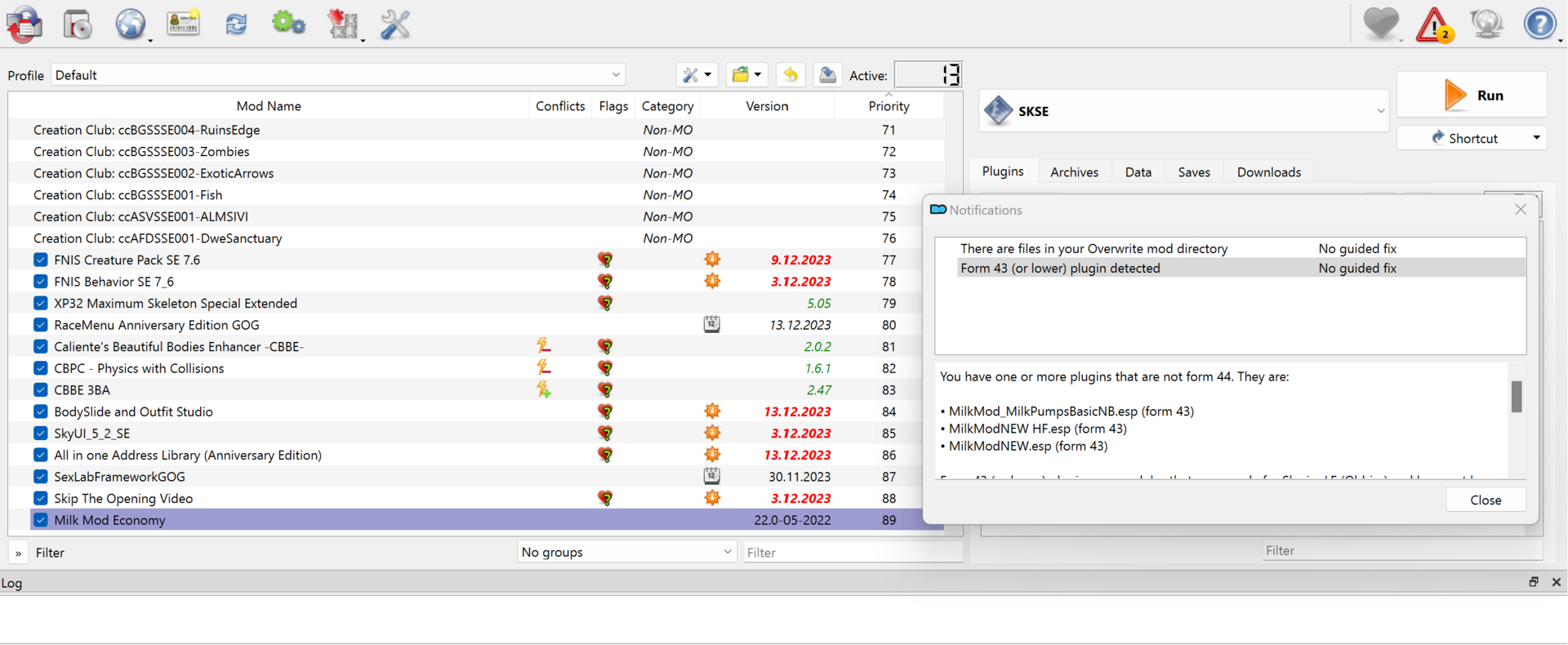Click heart flag on XP32 Maximum Skeleton row
The image size is (1568, 645).
605,303
